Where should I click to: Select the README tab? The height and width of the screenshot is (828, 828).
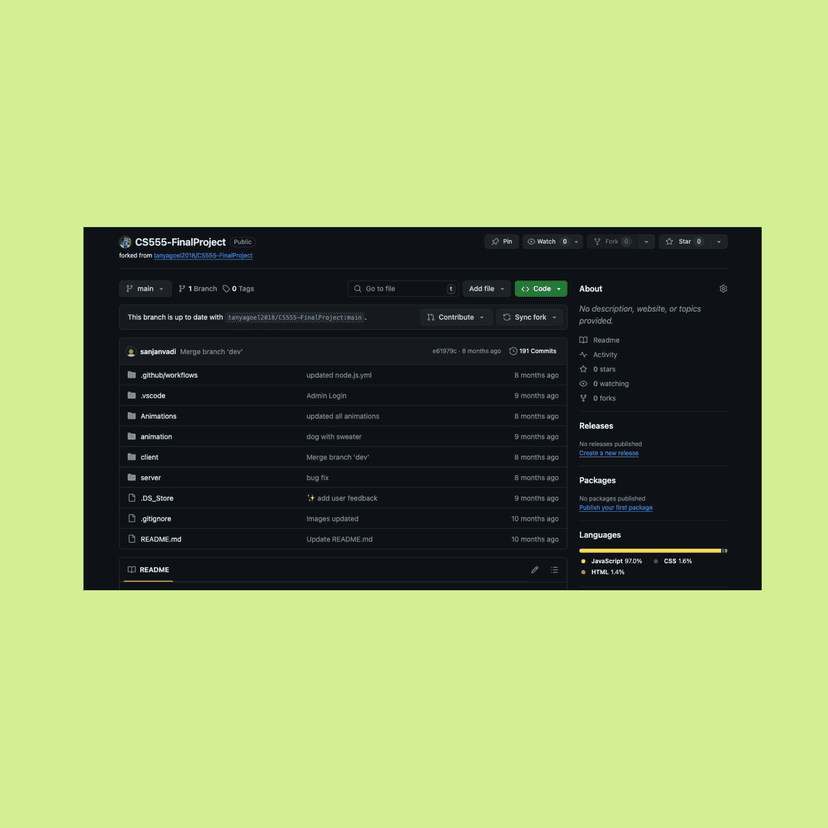(148, 570)
